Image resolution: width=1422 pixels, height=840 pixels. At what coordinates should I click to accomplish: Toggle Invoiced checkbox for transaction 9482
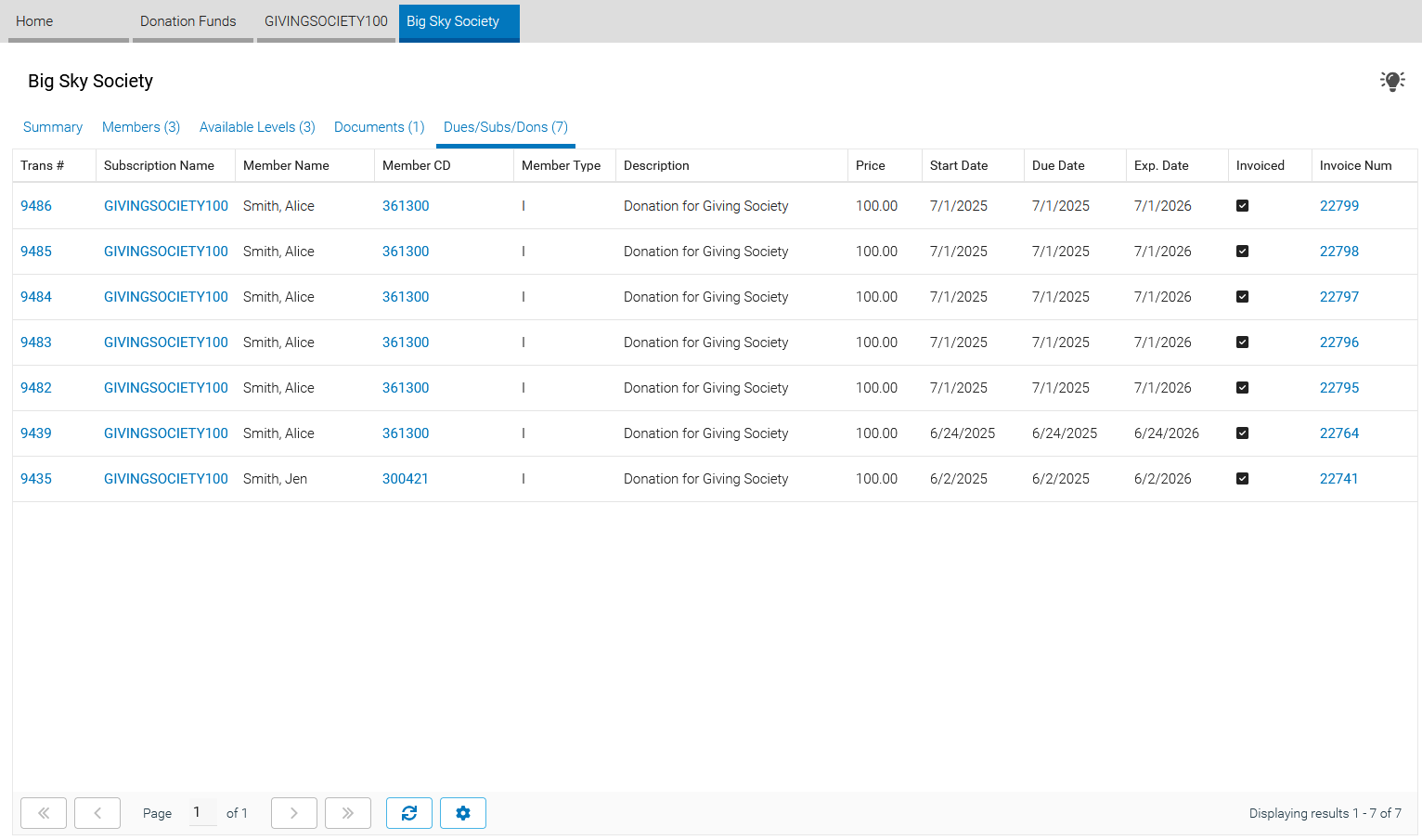point(1242,388)
